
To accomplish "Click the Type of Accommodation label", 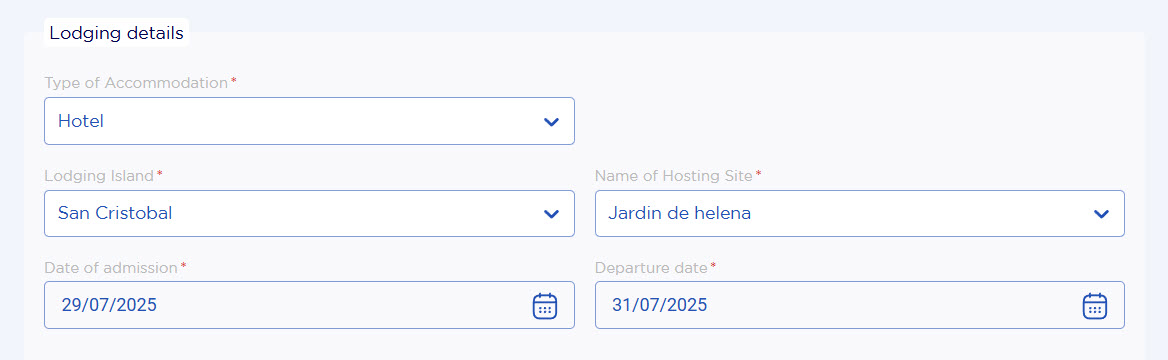I will [x=136, y=83].
